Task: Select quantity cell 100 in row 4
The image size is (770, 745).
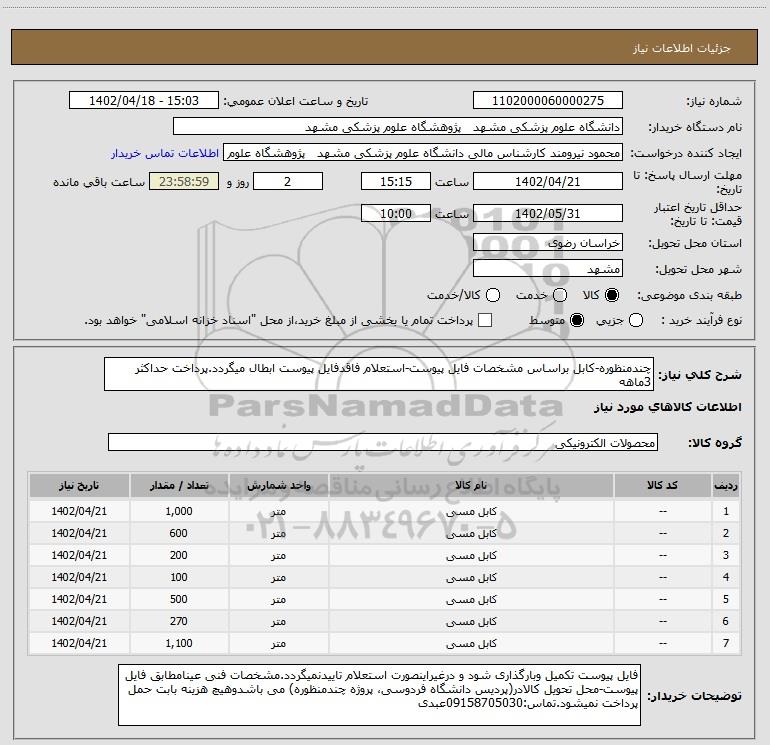Action: point(179,577)
